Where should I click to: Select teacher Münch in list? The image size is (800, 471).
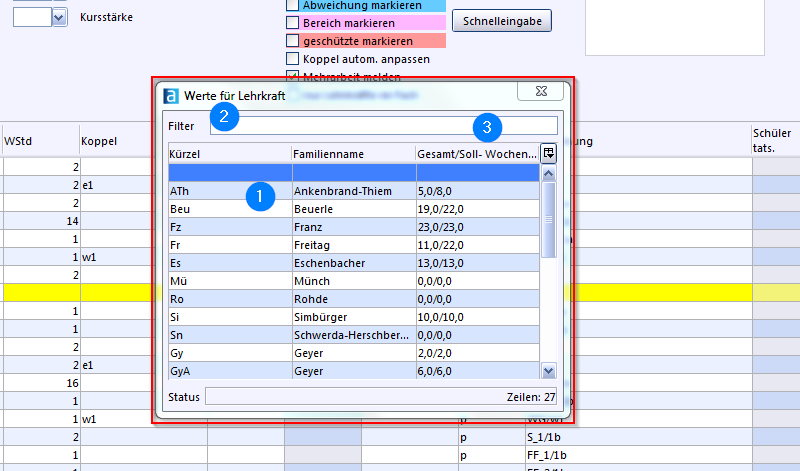pyautogui.click(x=354, y=281)
